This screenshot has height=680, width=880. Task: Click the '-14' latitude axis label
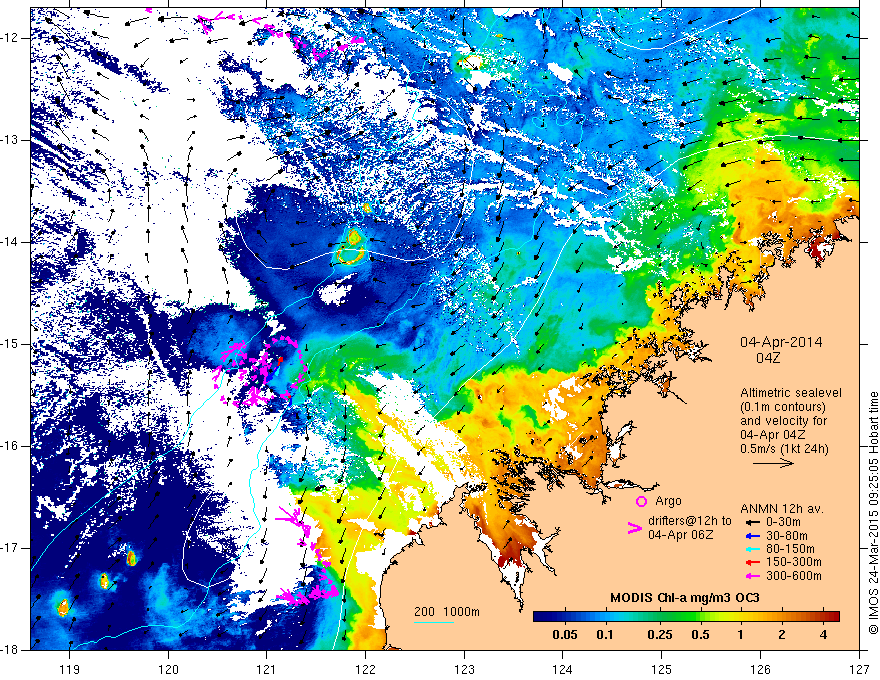pos(11,242)
